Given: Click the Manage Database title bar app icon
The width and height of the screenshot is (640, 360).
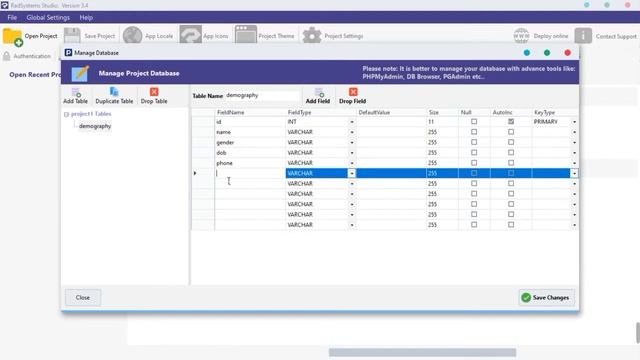Looking at the screenshot, I should coord(68,53).
